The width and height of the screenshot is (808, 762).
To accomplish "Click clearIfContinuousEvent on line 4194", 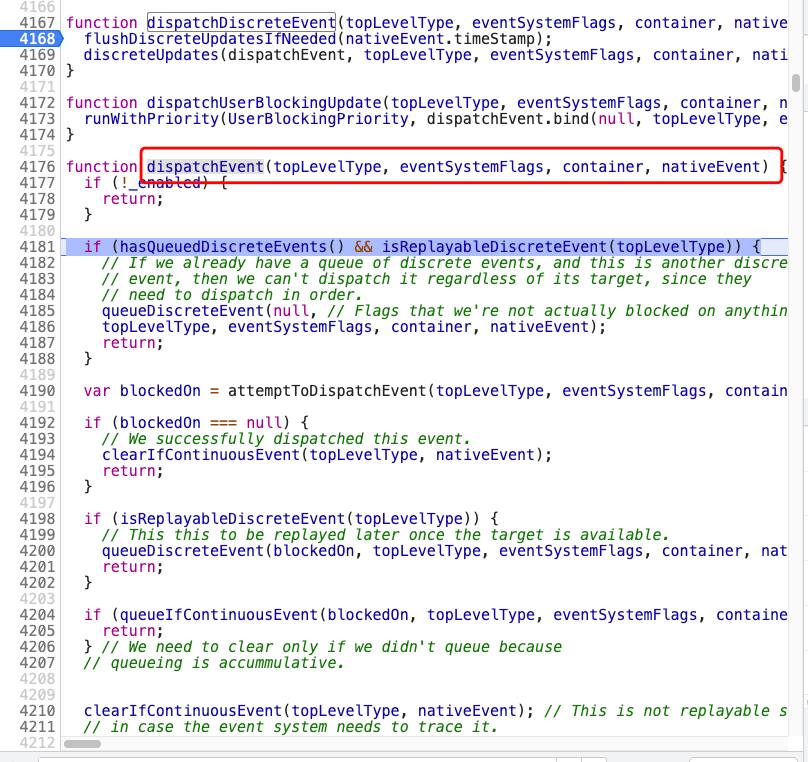I will click(x=201, y=454).
